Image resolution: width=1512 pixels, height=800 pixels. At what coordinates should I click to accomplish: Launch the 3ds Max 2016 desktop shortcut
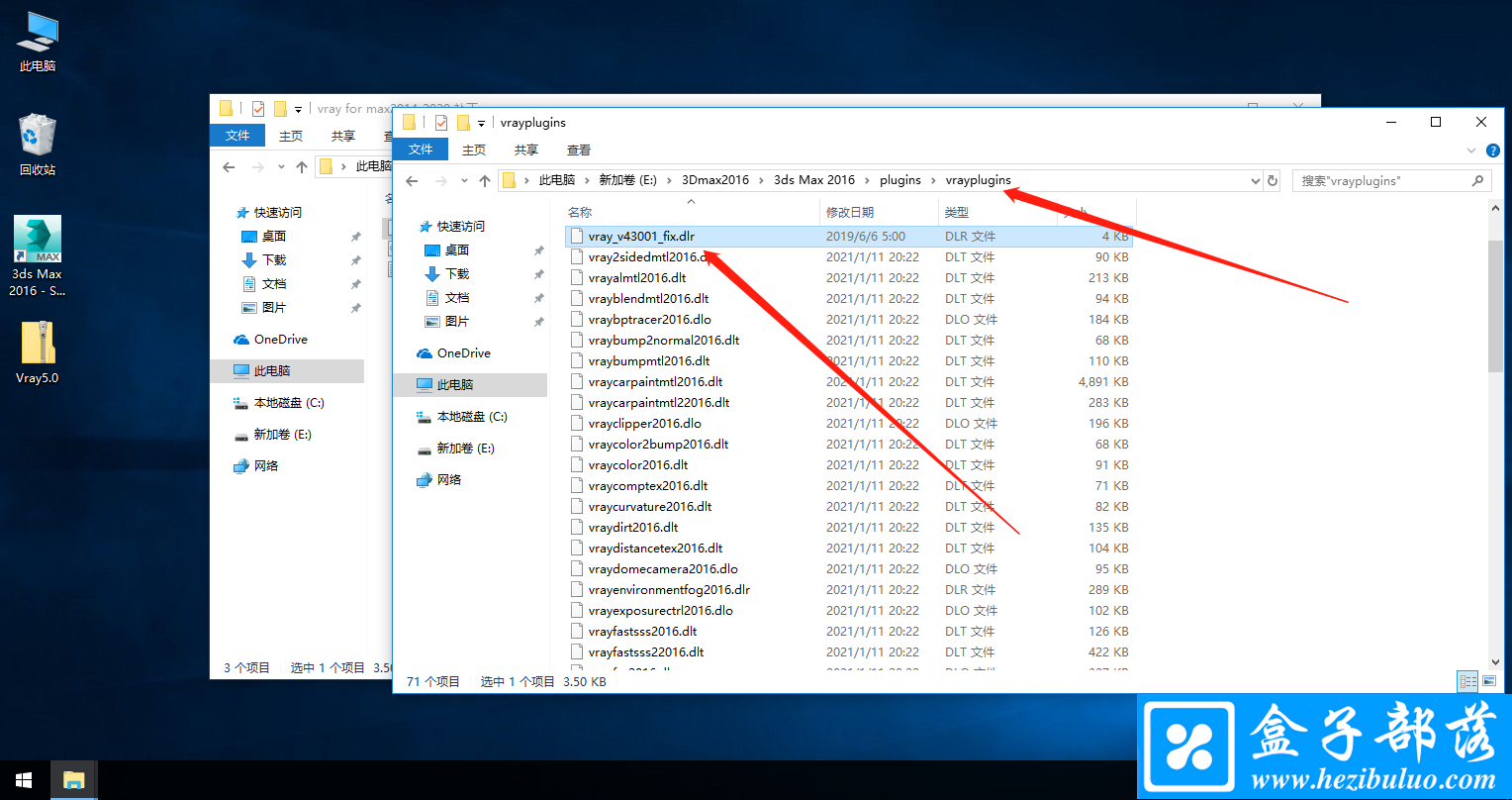[x=37, y=255]
